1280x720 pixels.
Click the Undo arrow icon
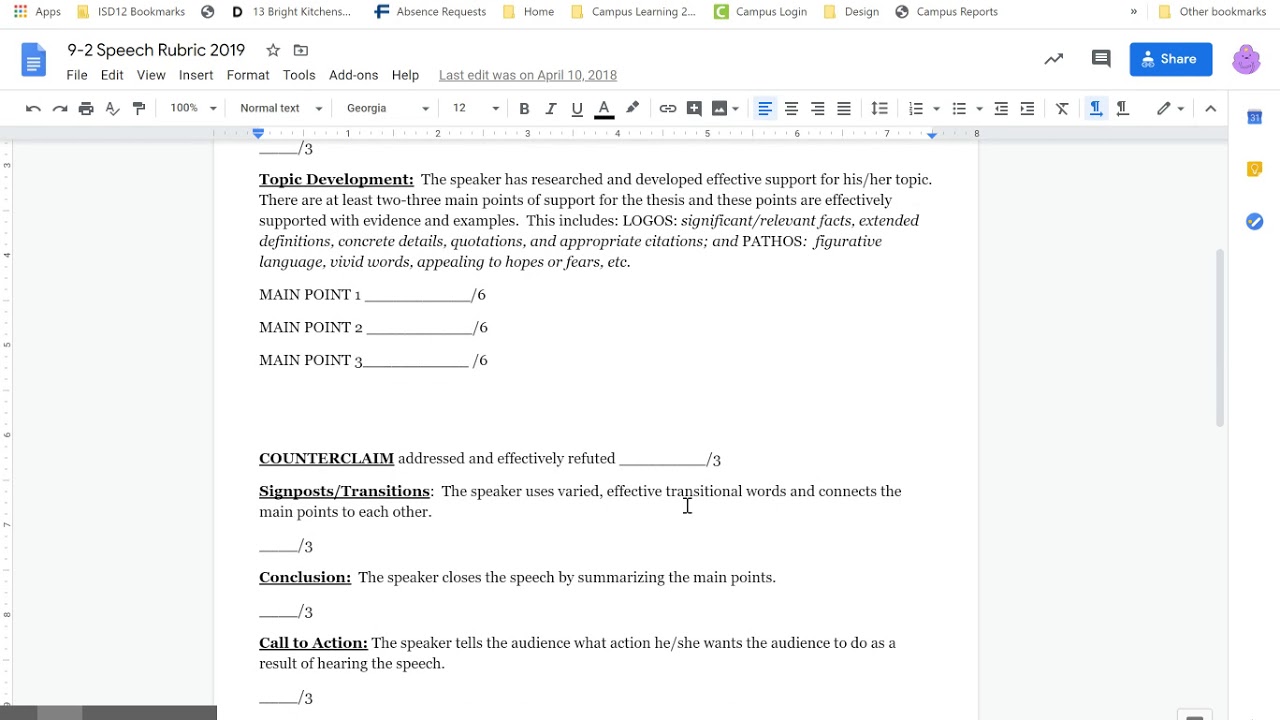[33, 108]
